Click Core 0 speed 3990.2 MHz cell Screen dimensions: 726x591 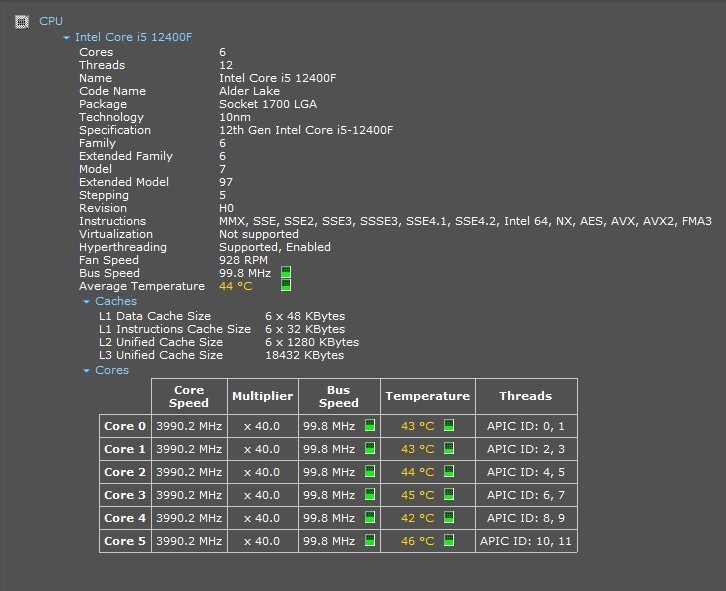coord(189,426)
